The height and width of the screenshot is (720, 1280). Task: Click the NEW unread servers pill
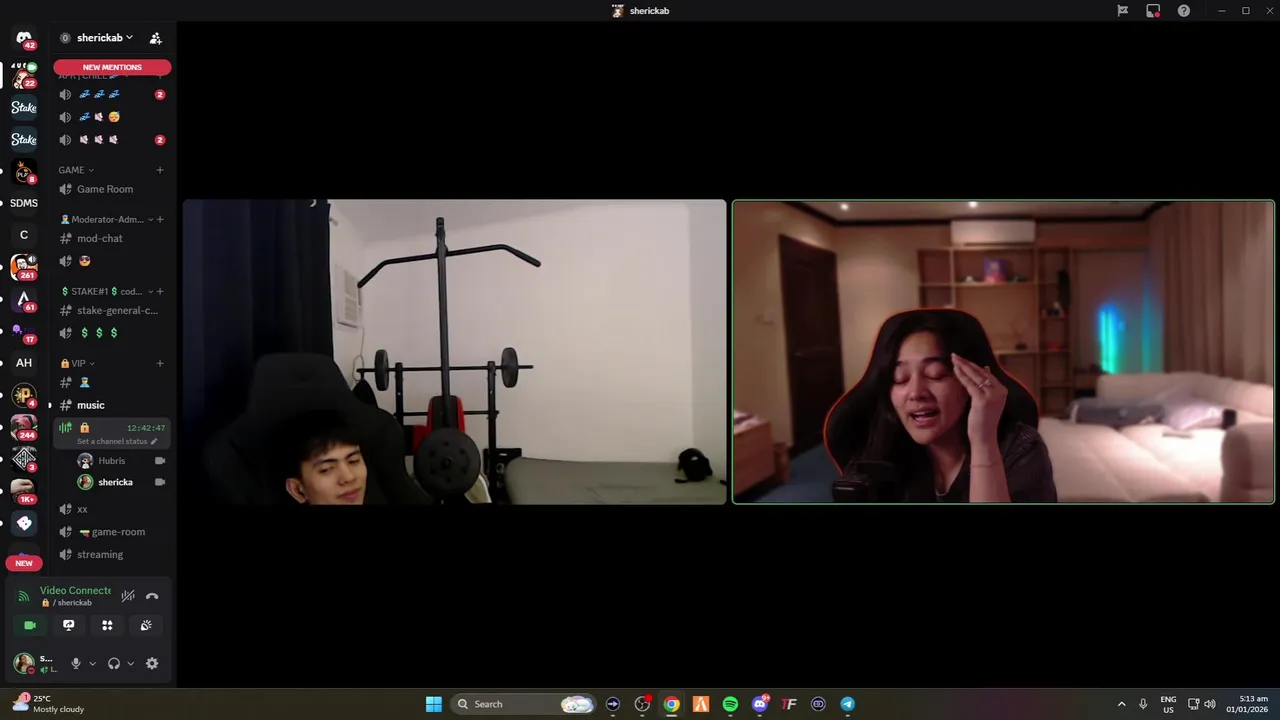pos(24,563)
